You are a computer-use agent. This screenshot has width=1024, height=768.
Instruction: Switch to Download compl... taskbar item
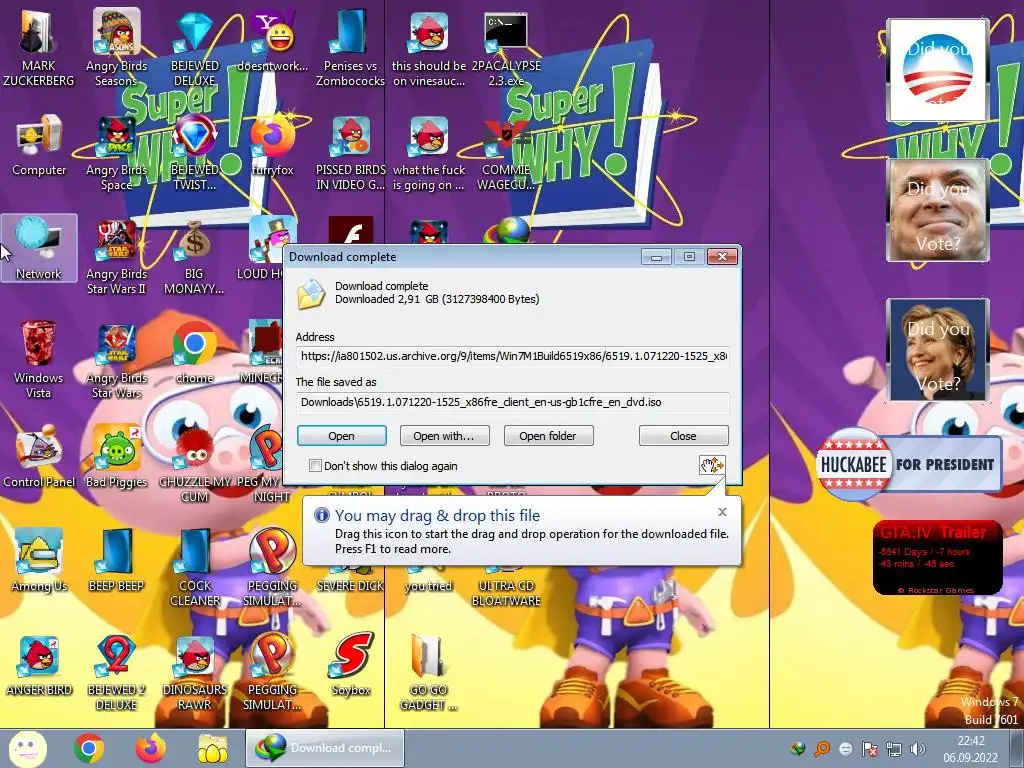click(325, 748)
